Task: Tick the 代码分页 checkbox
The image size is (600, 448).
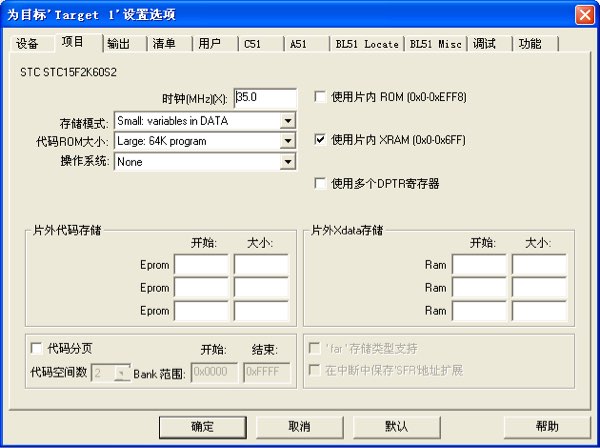Action: tap(36, 348)
